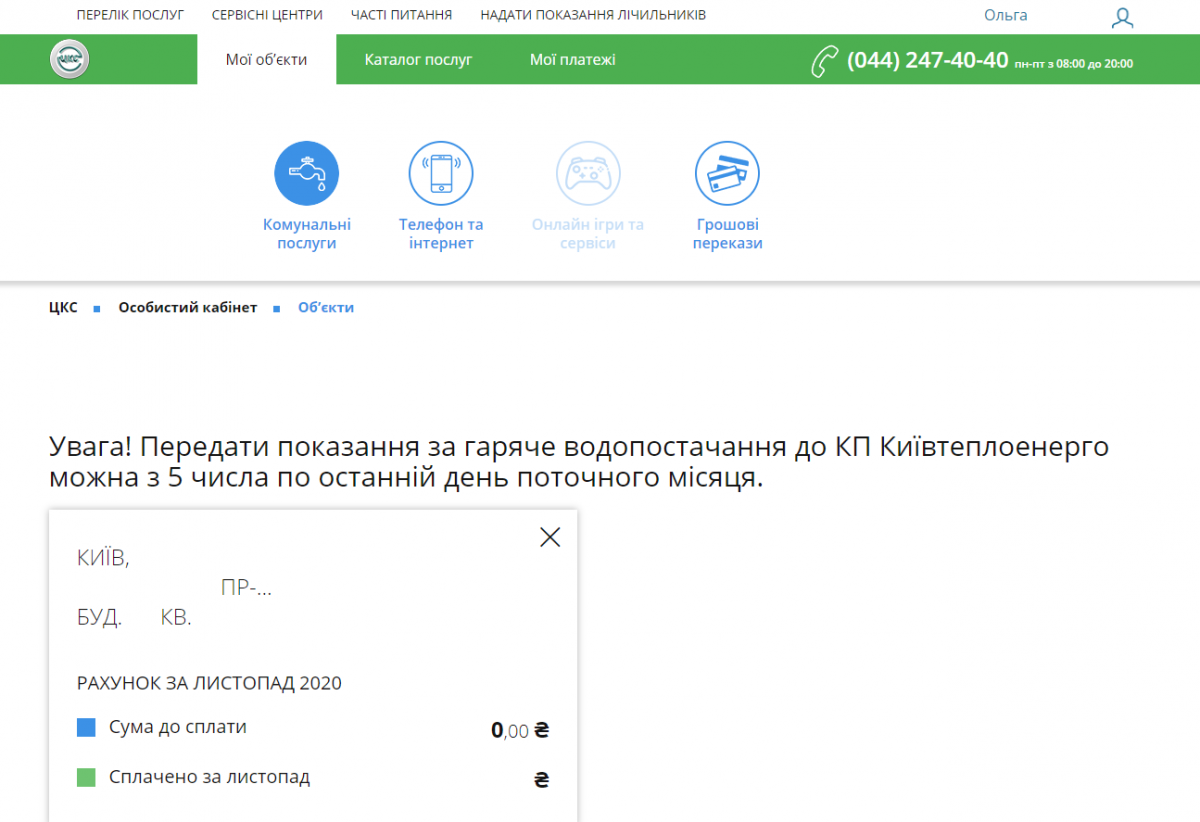The width and height of the screenshot is (1200, 822).
Task: Click the working hours text пн-пт
Action: pyautogui.click(x=1074, y=63)
